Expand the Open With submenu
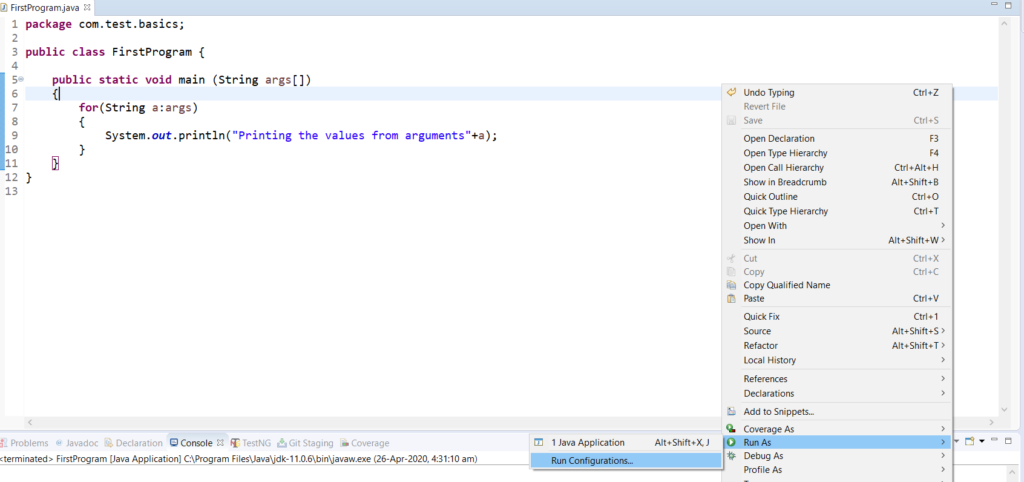1024x482 pixels. 942,226
